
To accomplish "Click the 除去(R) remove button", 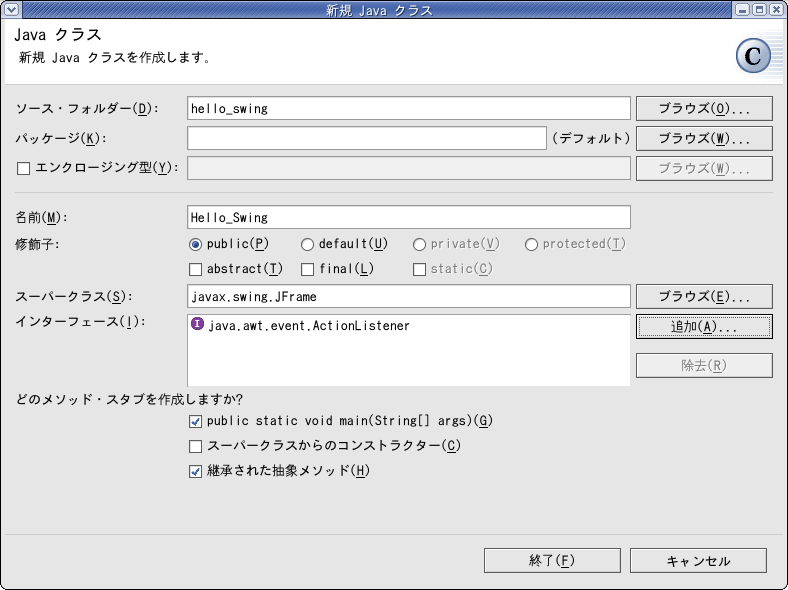I will [704, 365].
